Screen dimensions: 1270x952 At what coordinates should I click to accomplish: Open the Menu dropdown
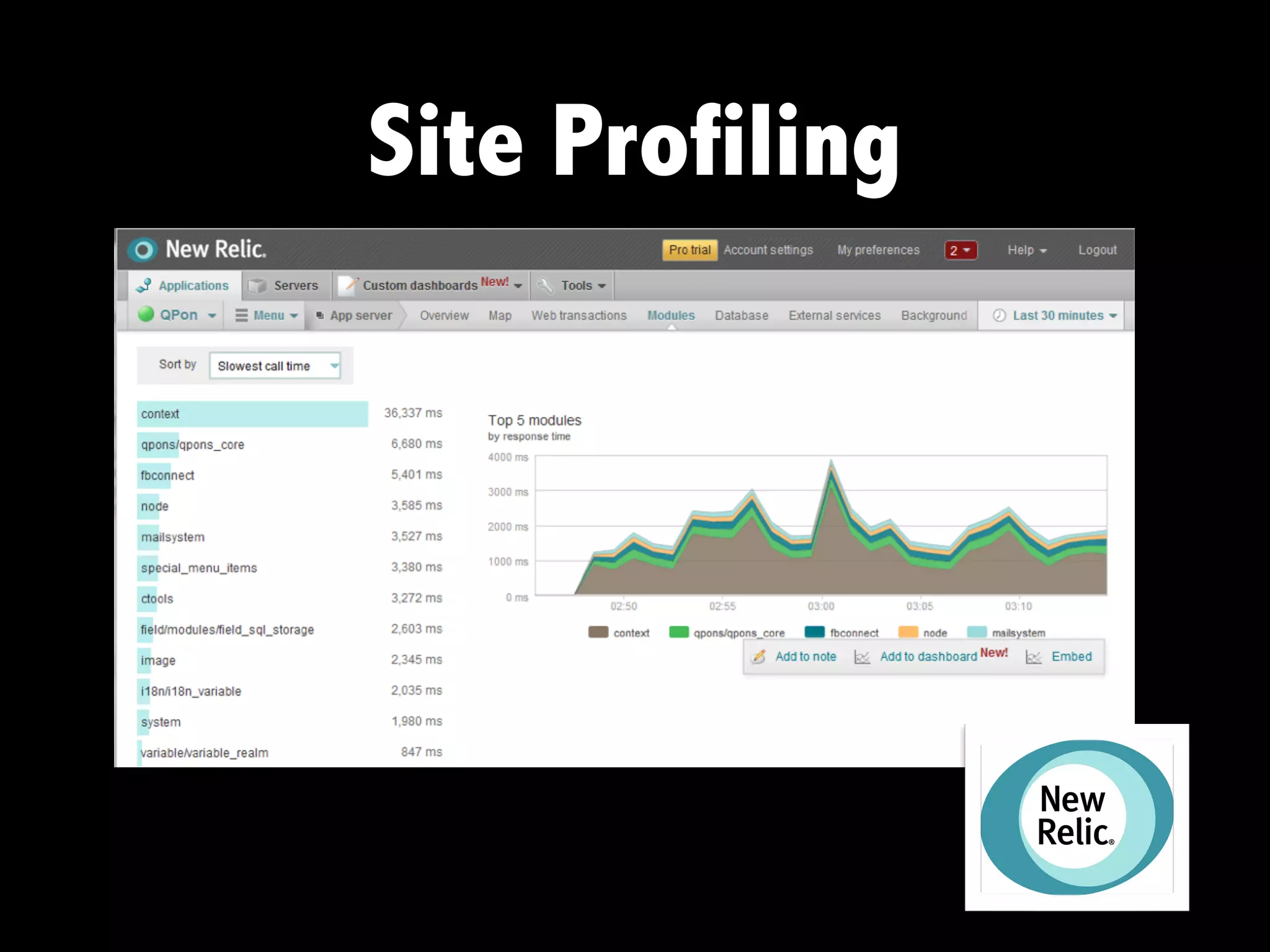click(x=267, y=315)
